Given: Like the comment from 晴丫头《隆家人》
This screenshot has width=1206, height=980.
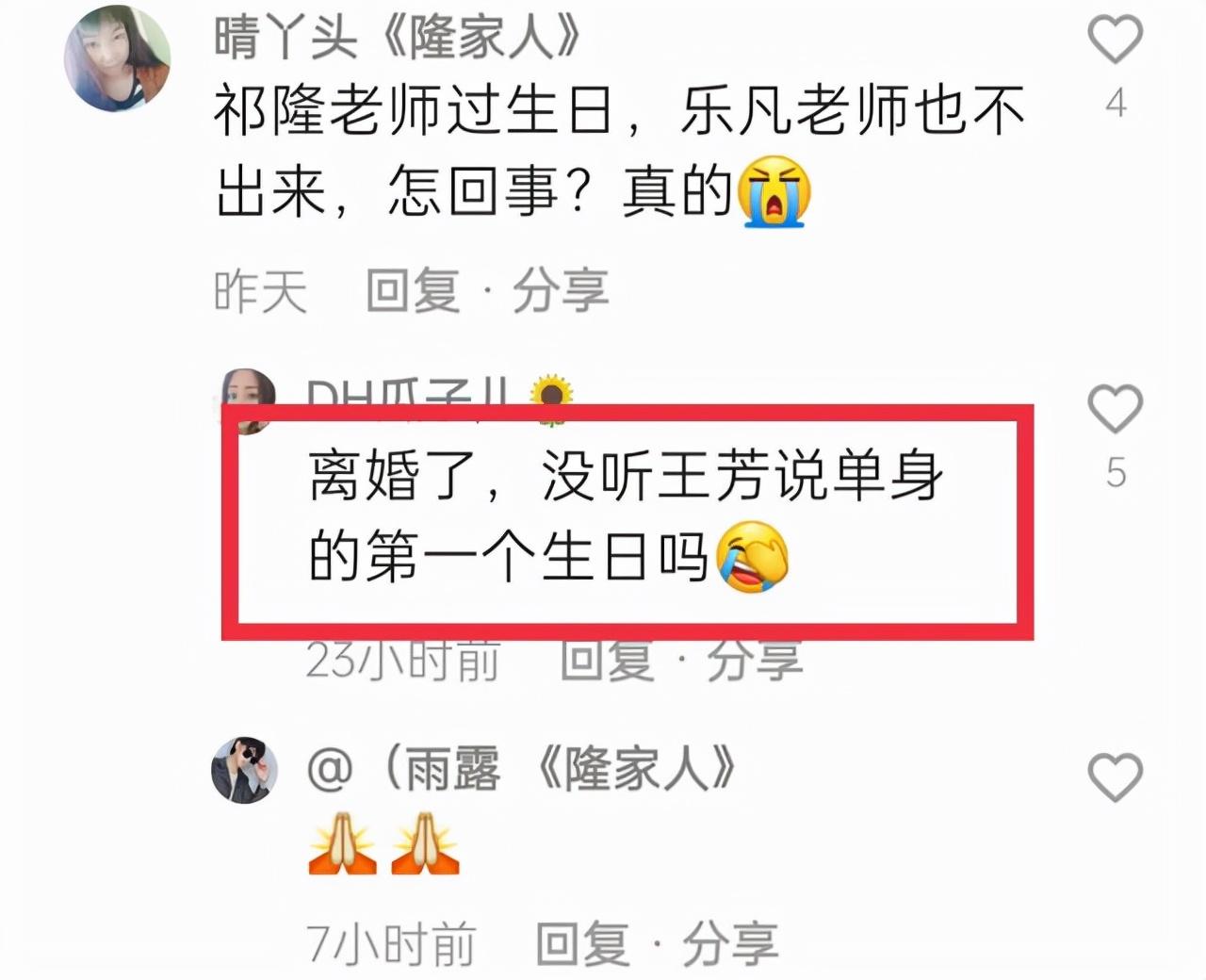Looking at the screenshot, I should pos(1116,40).
